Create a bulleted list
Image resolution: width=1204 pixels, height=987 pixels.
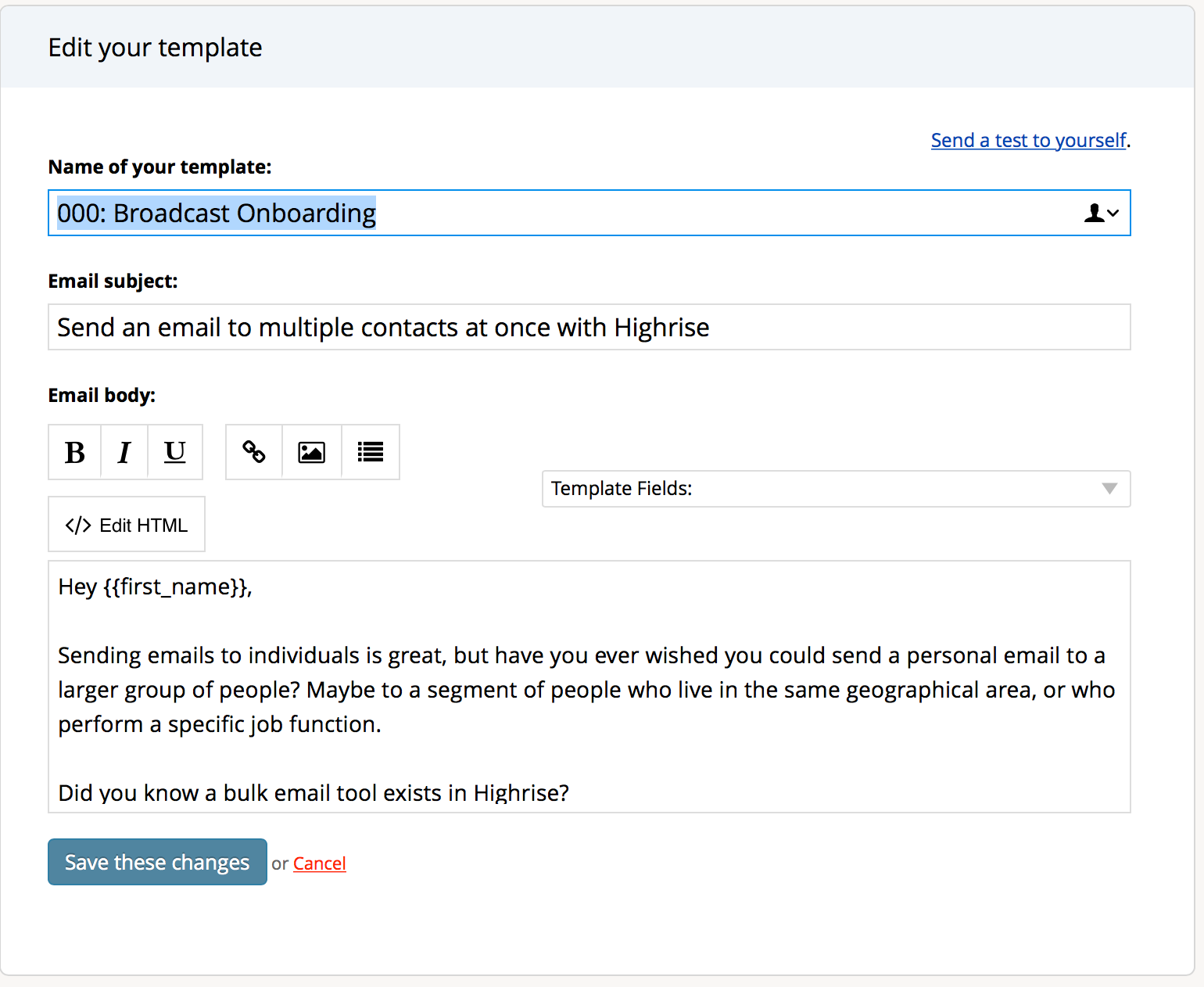point(371,452)
